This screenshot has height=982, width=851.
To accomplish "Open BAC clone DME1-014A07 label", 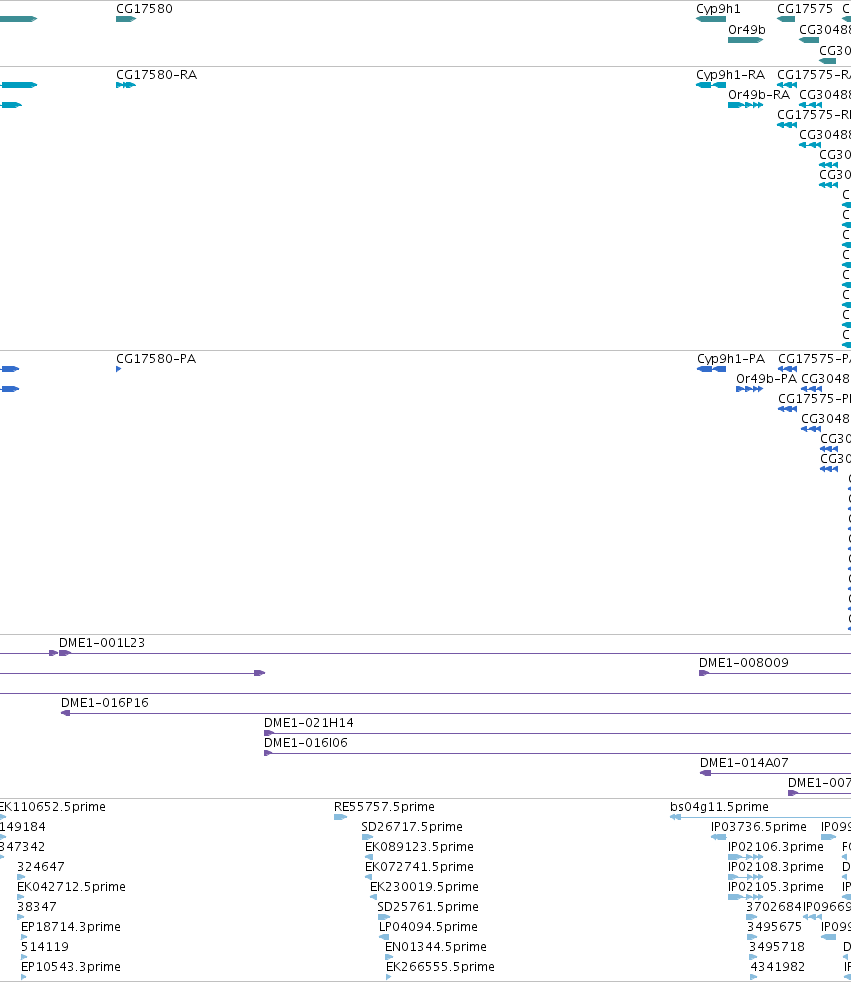I will tap(744, 763).
